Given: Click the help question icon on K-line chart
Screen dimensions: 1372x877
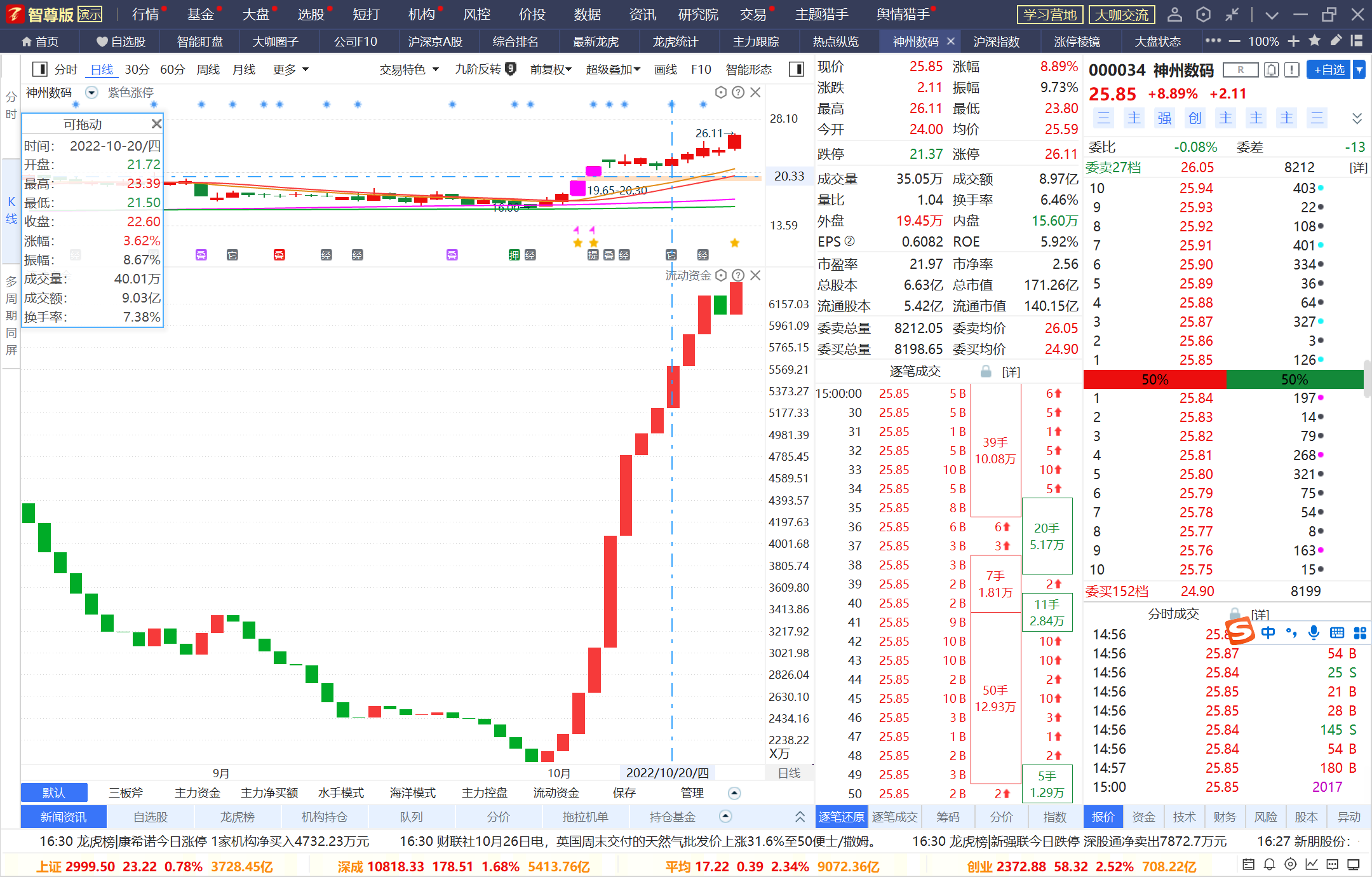Looking at the screenshot, I should pyautogui.click(x=738, y=93).
